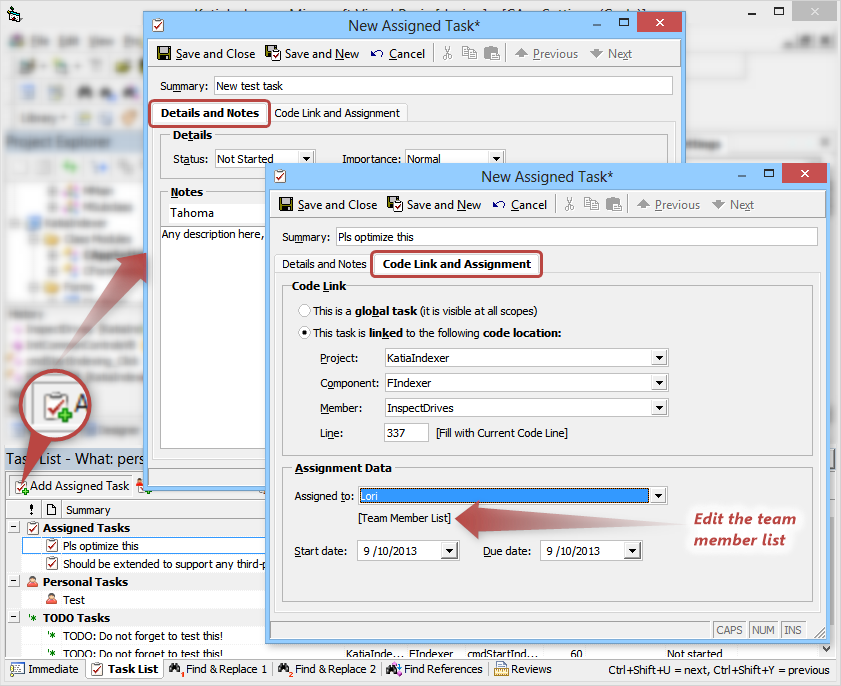Click Save and Close in front task window
The width and height of the screenshot is (841, 686).
328,205
